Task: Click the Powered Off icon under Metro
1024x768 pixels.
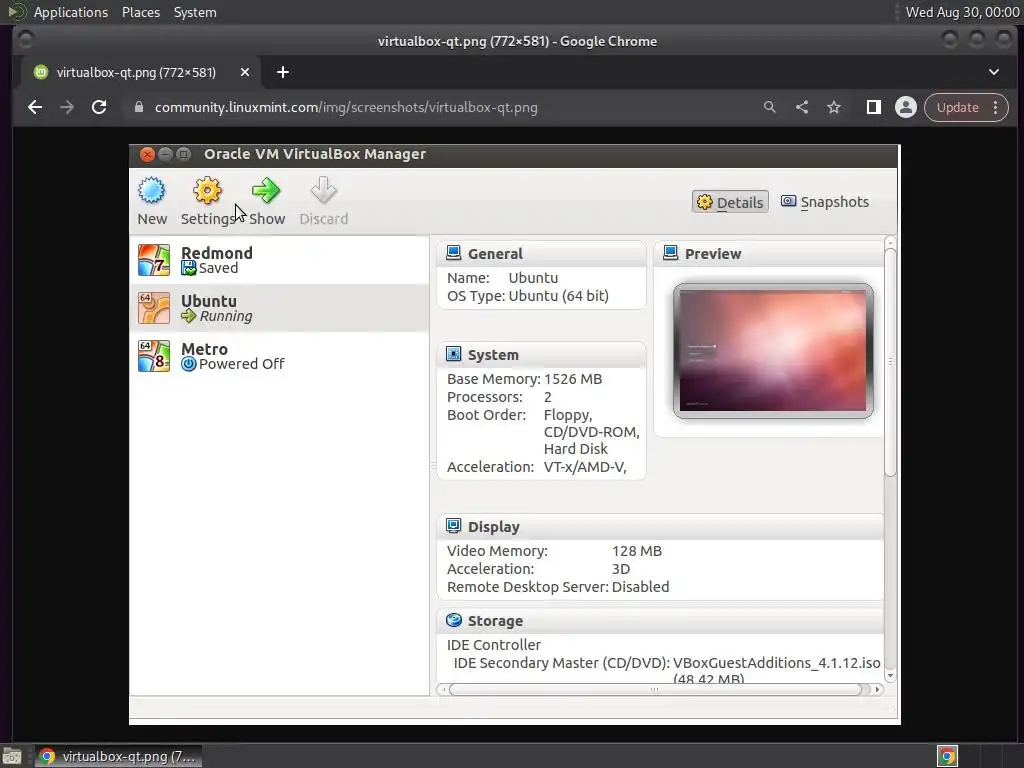Action: click(x=189, y=364)
